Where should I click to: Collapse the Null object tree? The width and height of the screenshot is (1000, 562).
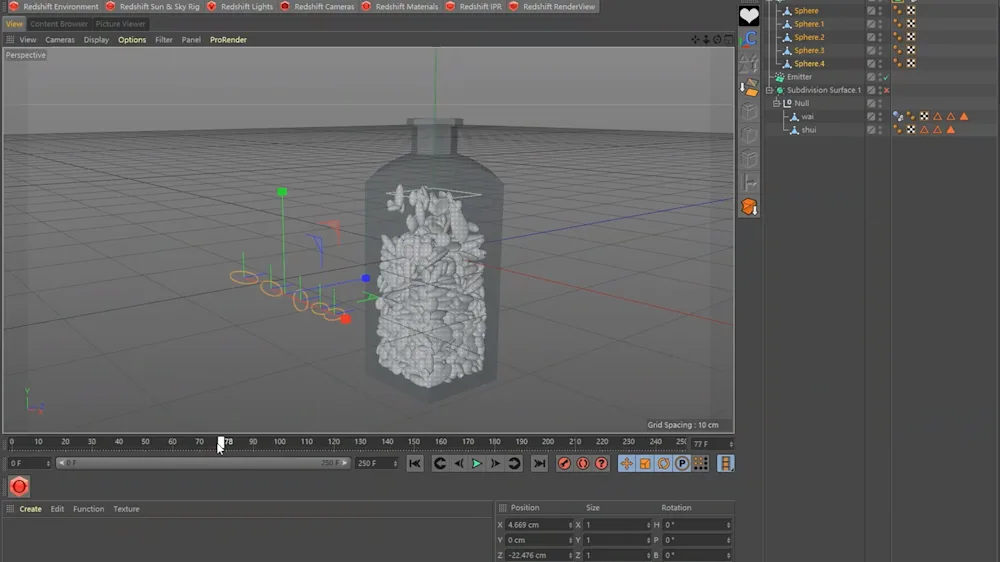coord(776,103)
